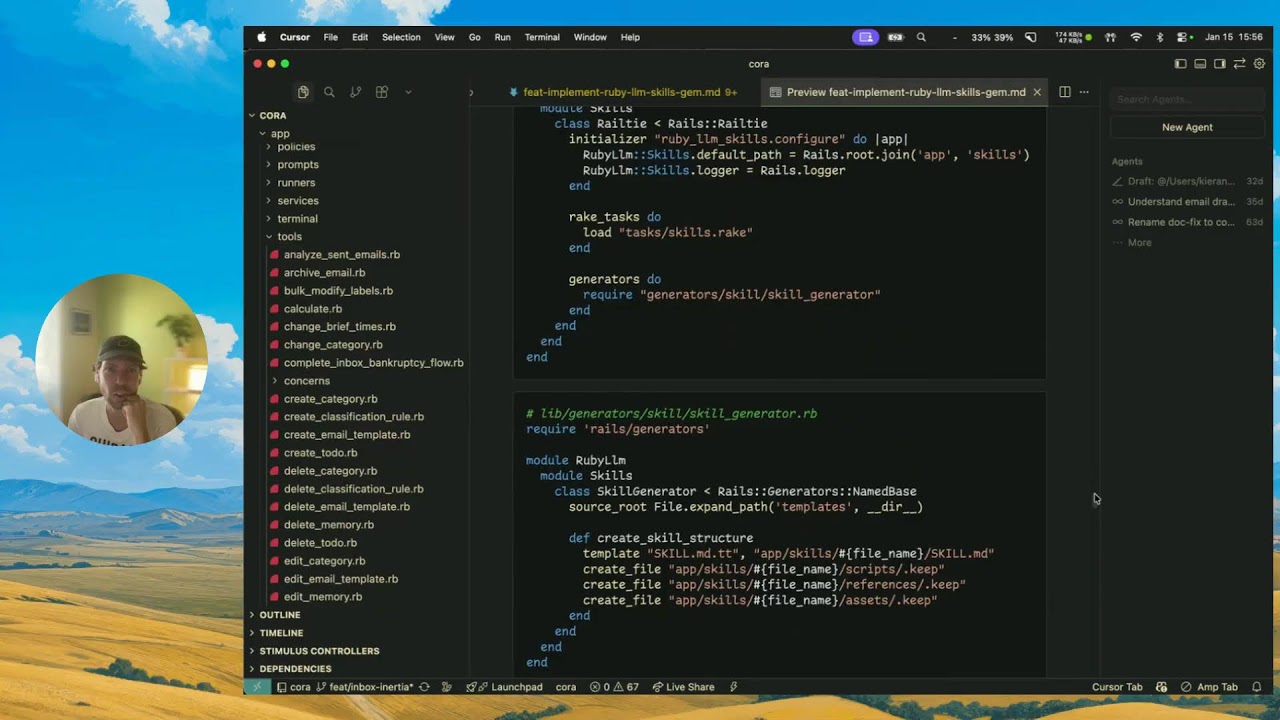Open the Explorer view icon
The width and height of the screenshot is (1280, 720).
[x=303, y=92]
